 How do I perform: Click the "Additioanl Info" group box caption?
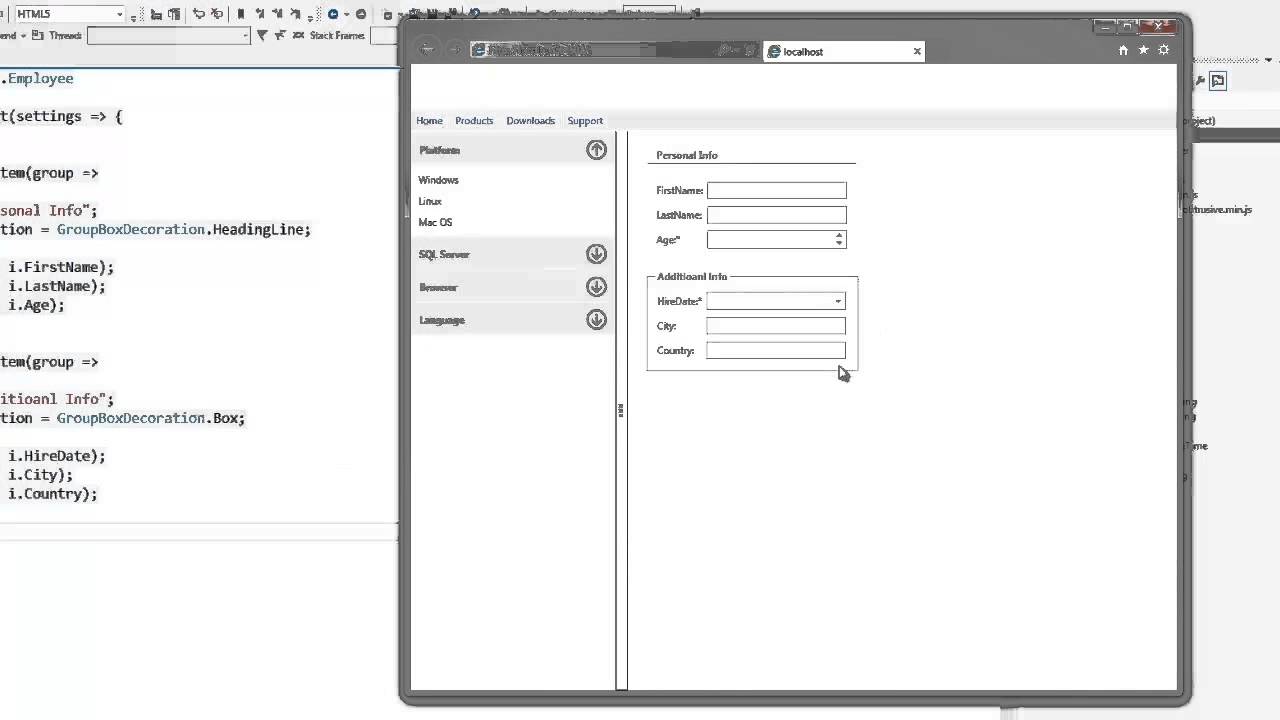[x=692, y=277]
